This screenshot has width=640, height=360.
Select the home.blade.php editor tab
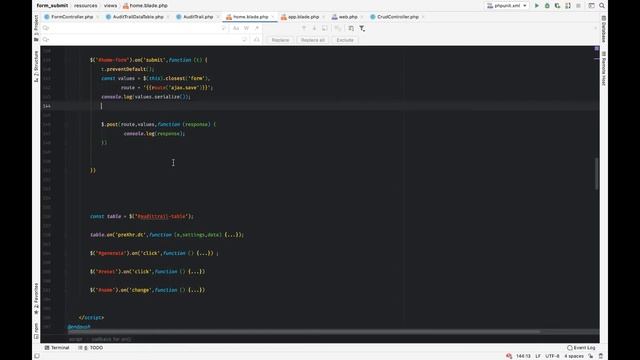coord(250,17)
